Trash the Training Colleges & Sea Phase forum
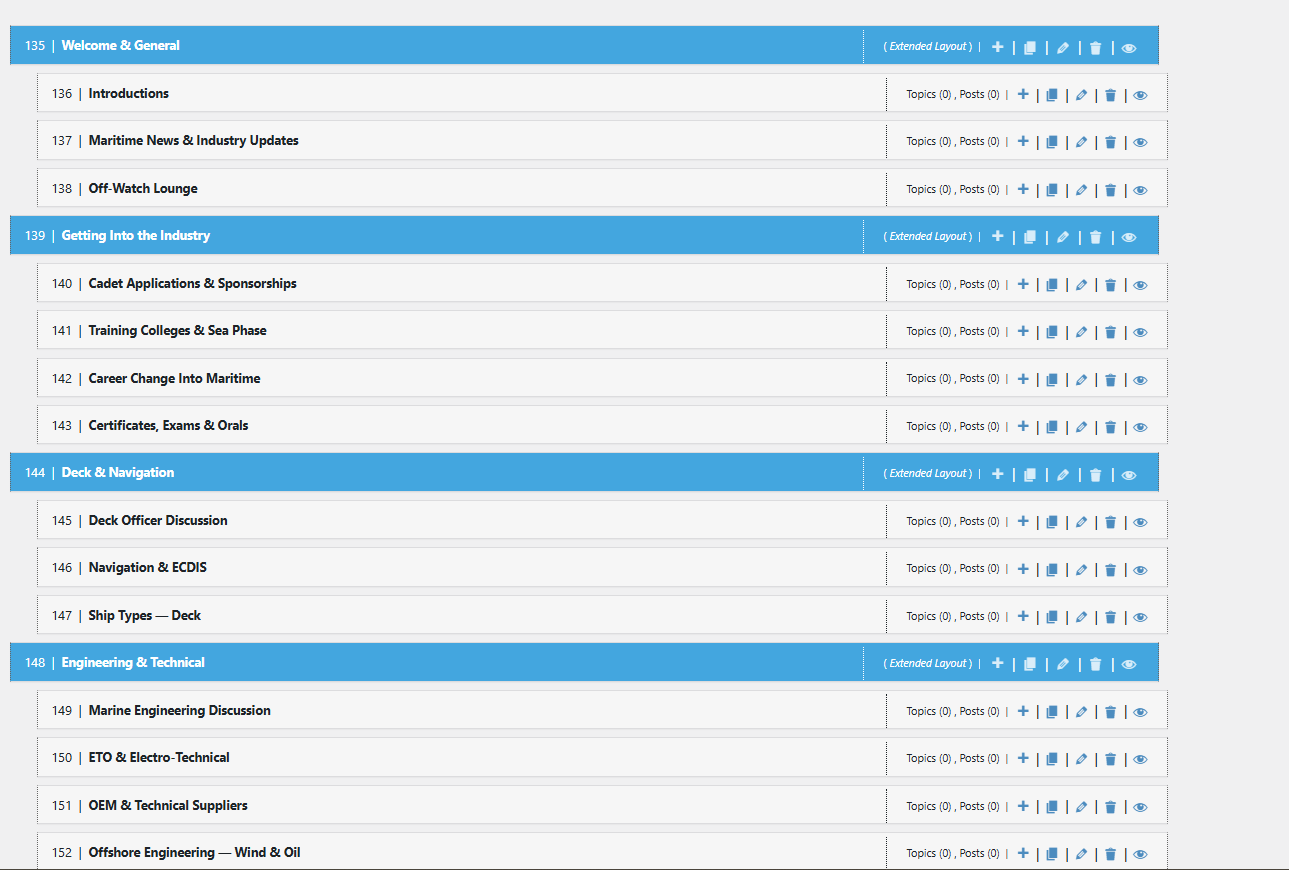 click(1110, 332)
